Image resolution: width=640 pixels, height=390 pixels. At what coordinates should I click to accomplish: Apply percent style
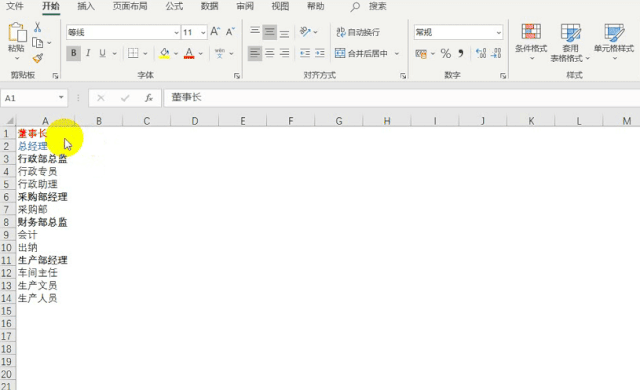point(446,53)
